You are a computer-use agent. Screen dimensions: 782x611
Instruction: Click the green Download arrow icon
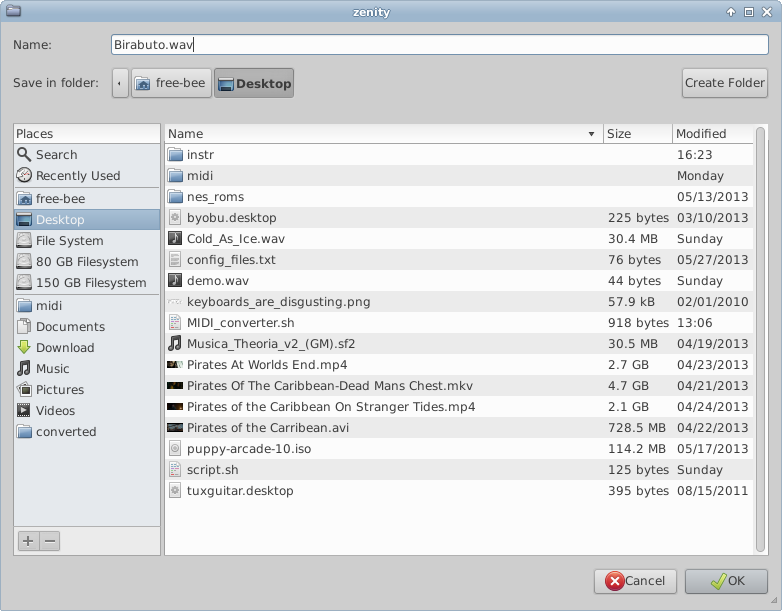[24, 347]
